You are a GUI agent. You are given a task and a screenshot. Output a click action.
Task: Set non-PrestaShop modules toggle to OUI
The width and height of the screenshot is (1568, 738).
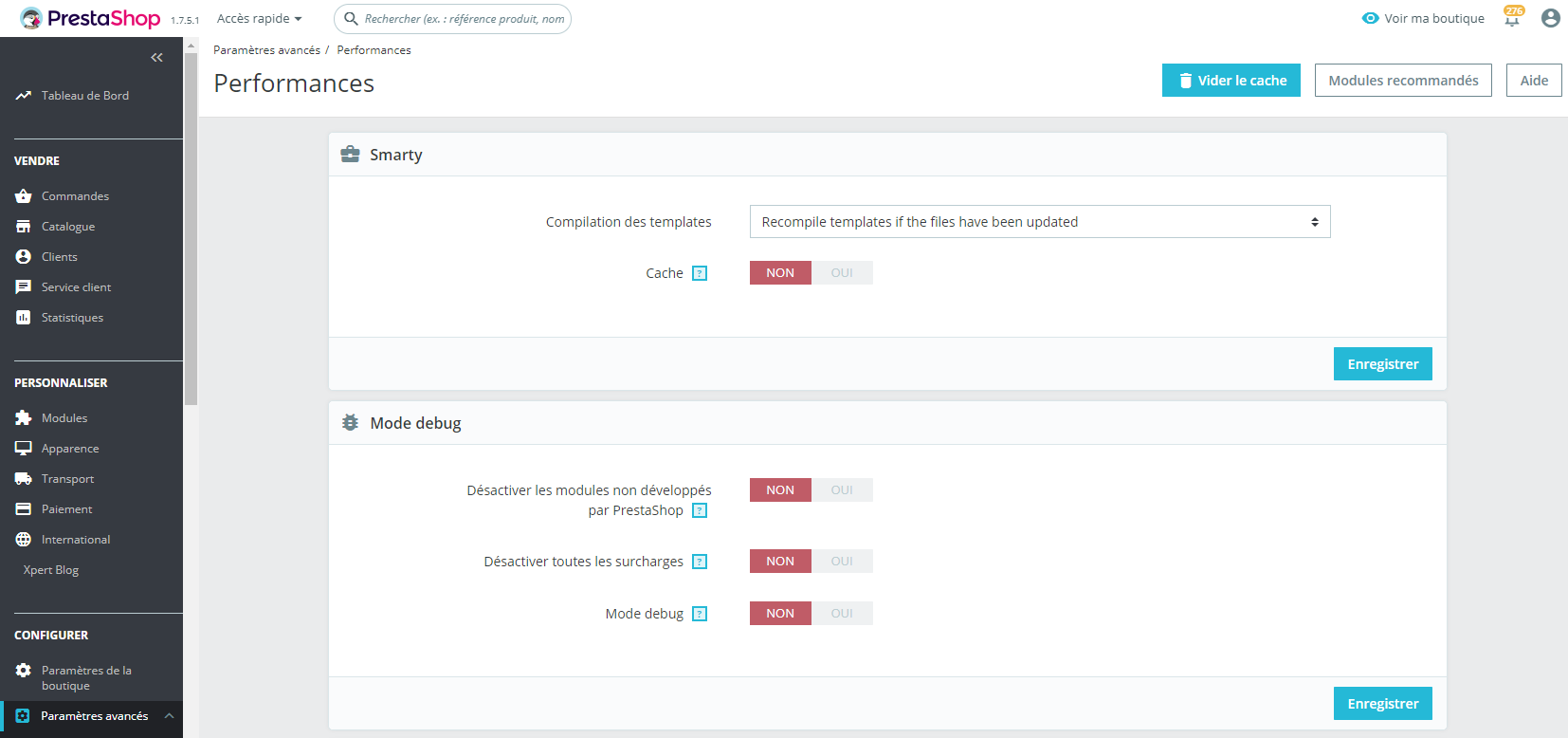coord(842,490)
